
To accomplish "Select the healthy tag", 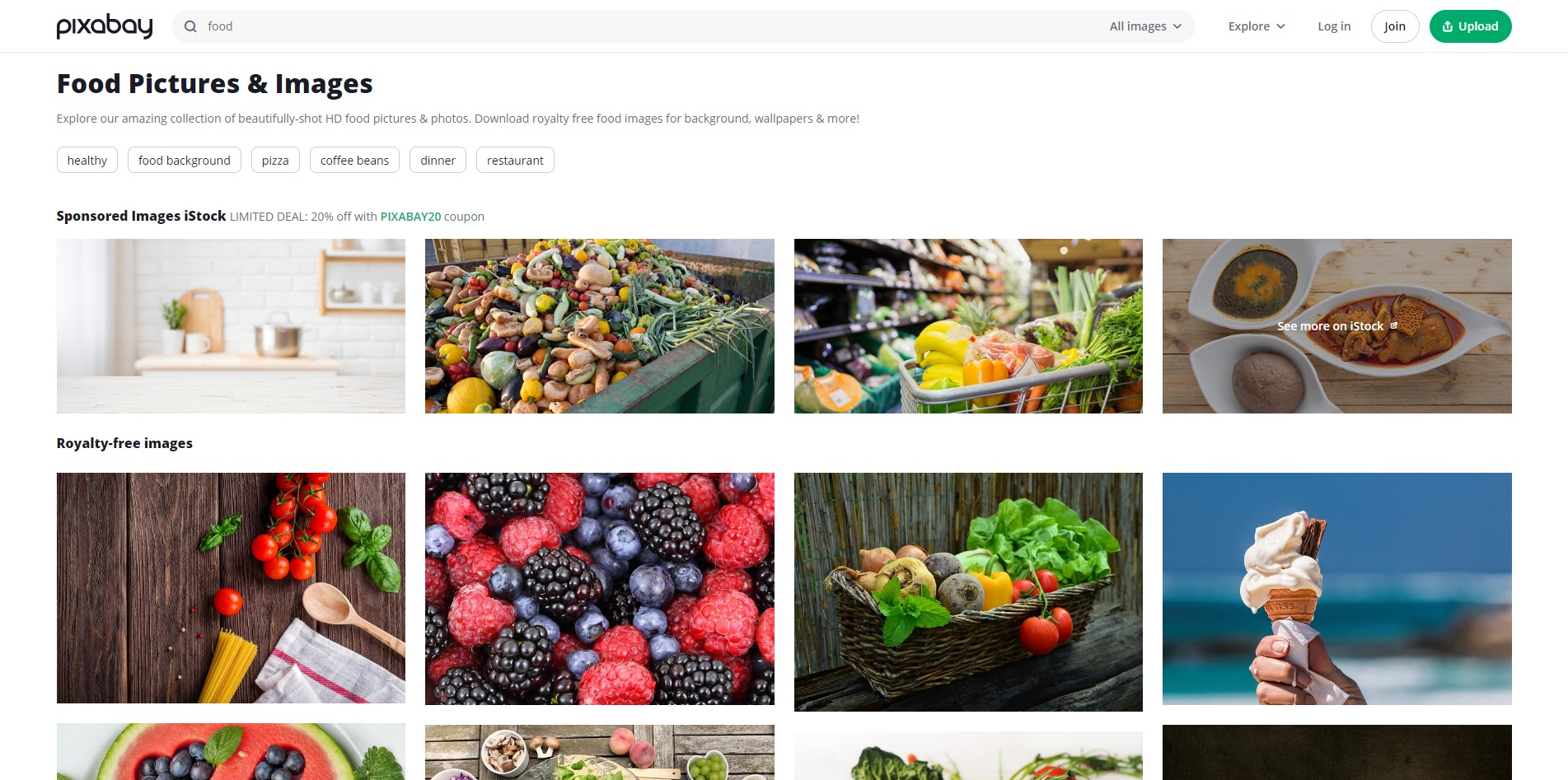I will [87, 160].
